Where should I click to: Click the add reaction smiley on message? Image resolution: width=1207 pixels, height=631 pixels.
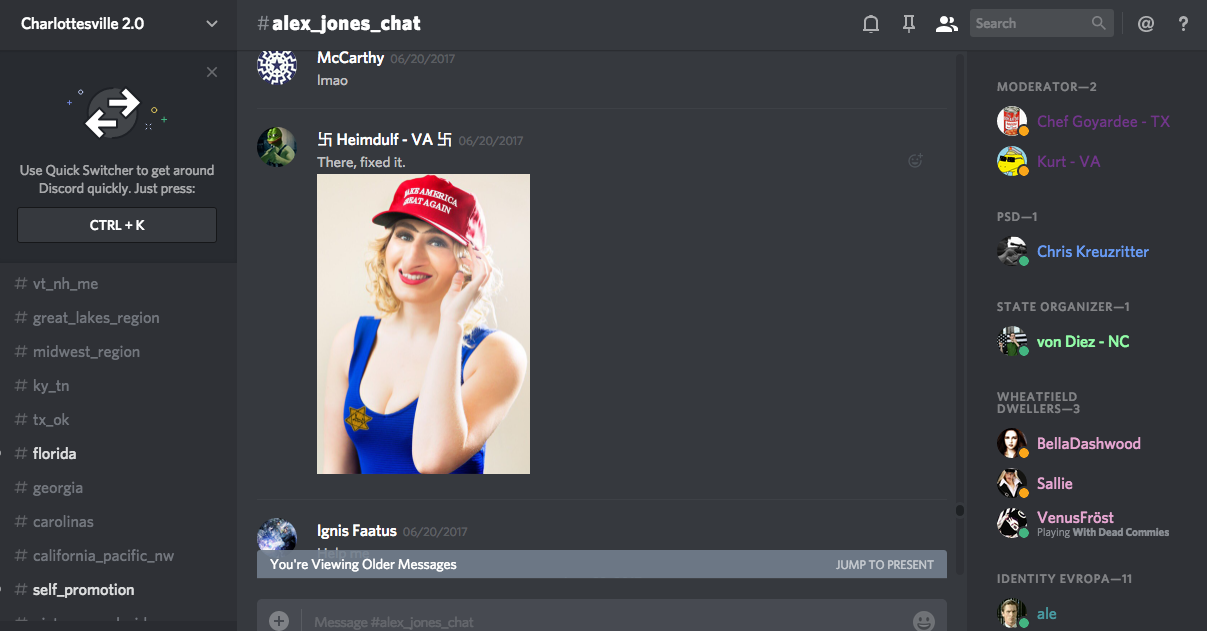click(x=914, y=160)
